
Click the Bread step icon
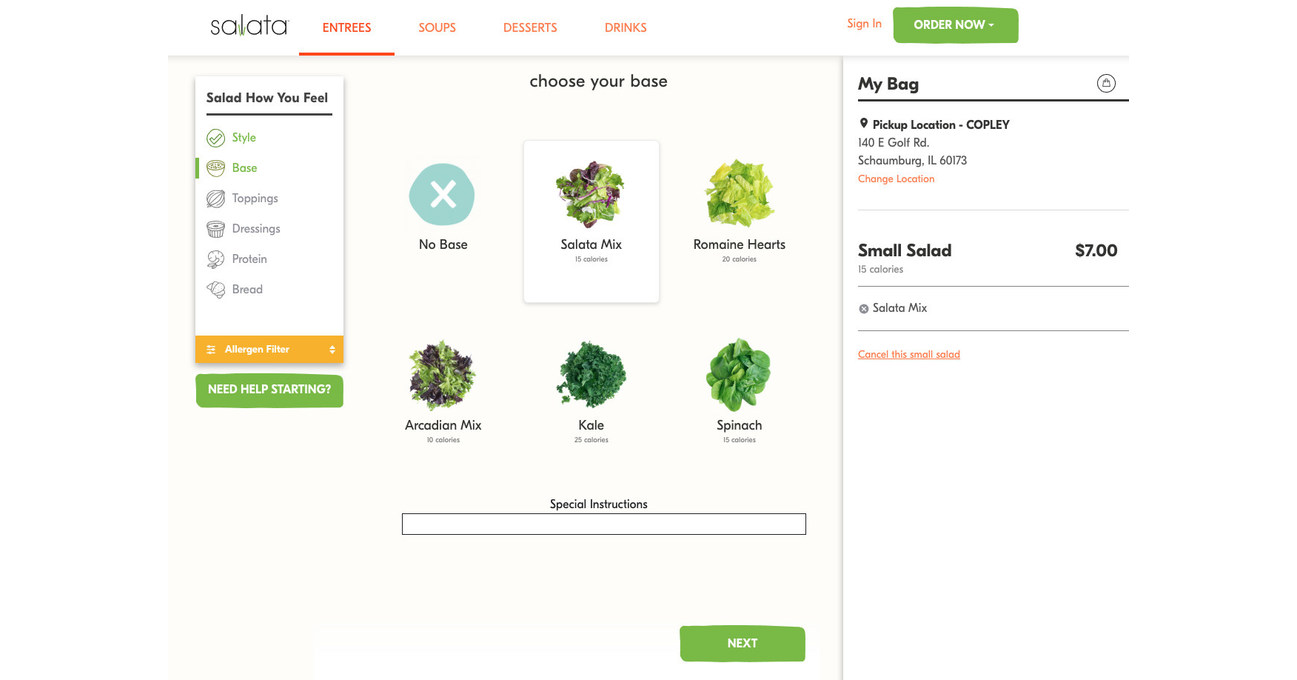pyautogui.click(x=215, y=289)
